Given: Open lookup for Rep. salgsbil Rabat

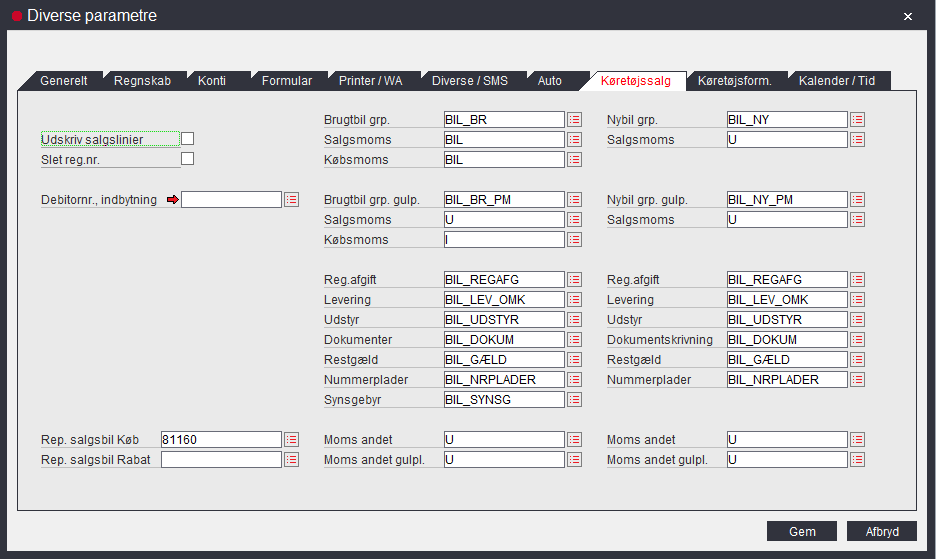Looking at the screenshot, I should [291, 460].
